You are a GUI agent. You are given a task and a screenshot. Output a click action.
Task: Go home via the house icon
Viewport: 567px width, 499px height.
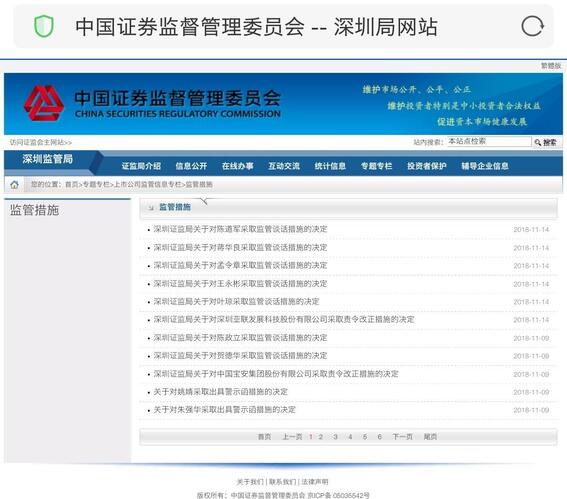14,185
